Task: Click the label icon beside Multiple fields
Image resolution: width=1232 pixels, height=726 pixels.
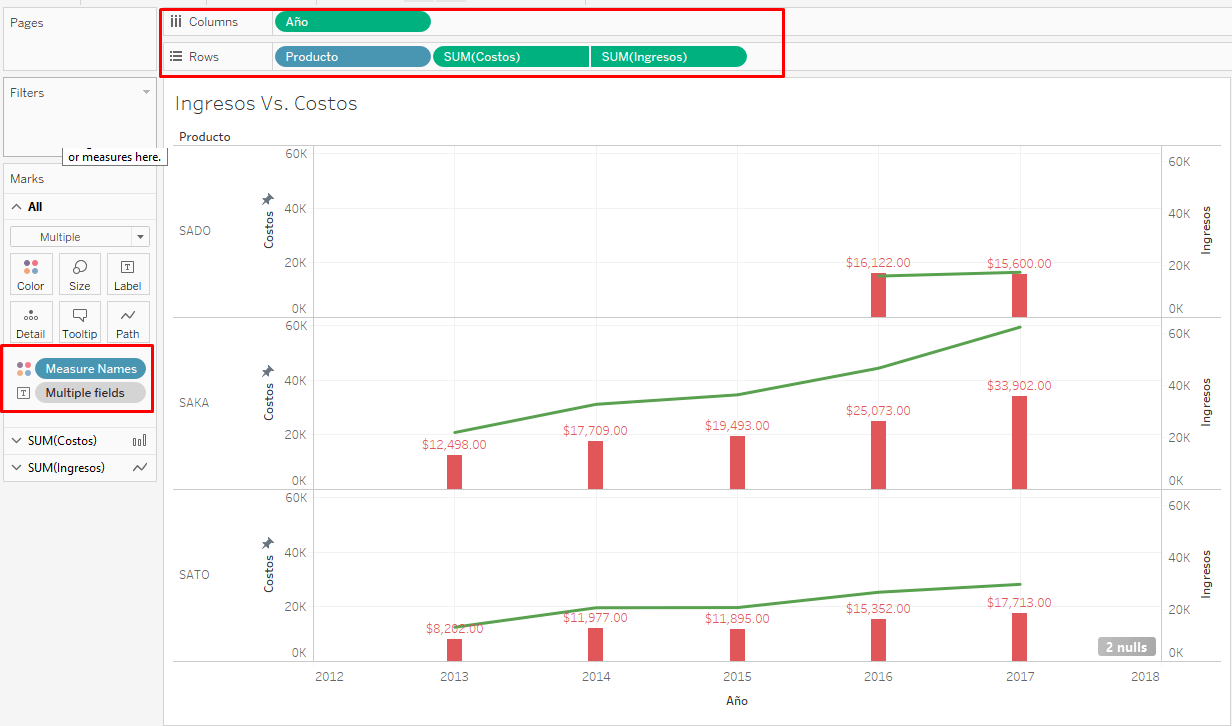Action: tap(24, 393)
